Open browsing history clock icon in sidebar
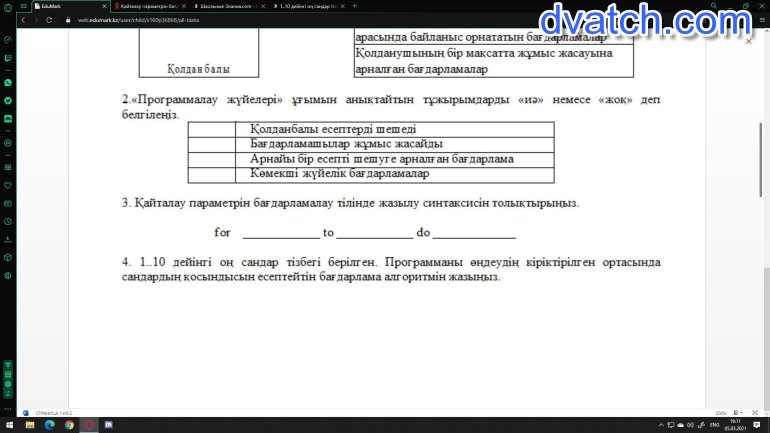 pyautogui.click(x=8, y=221)
